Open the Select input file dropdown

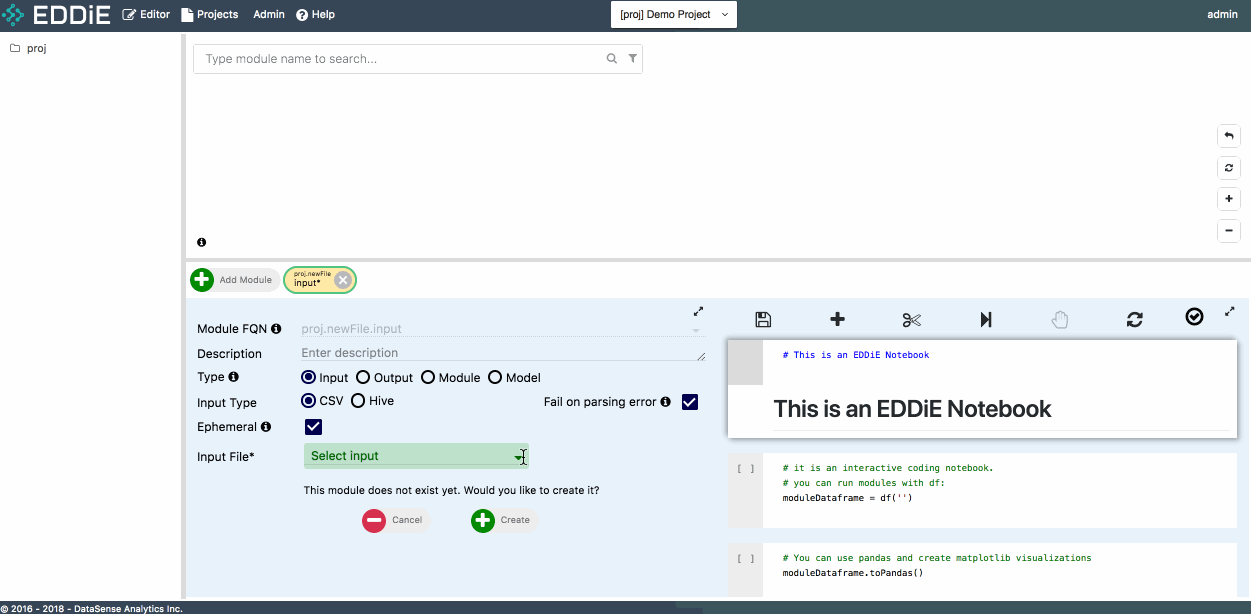pos(416,456)
